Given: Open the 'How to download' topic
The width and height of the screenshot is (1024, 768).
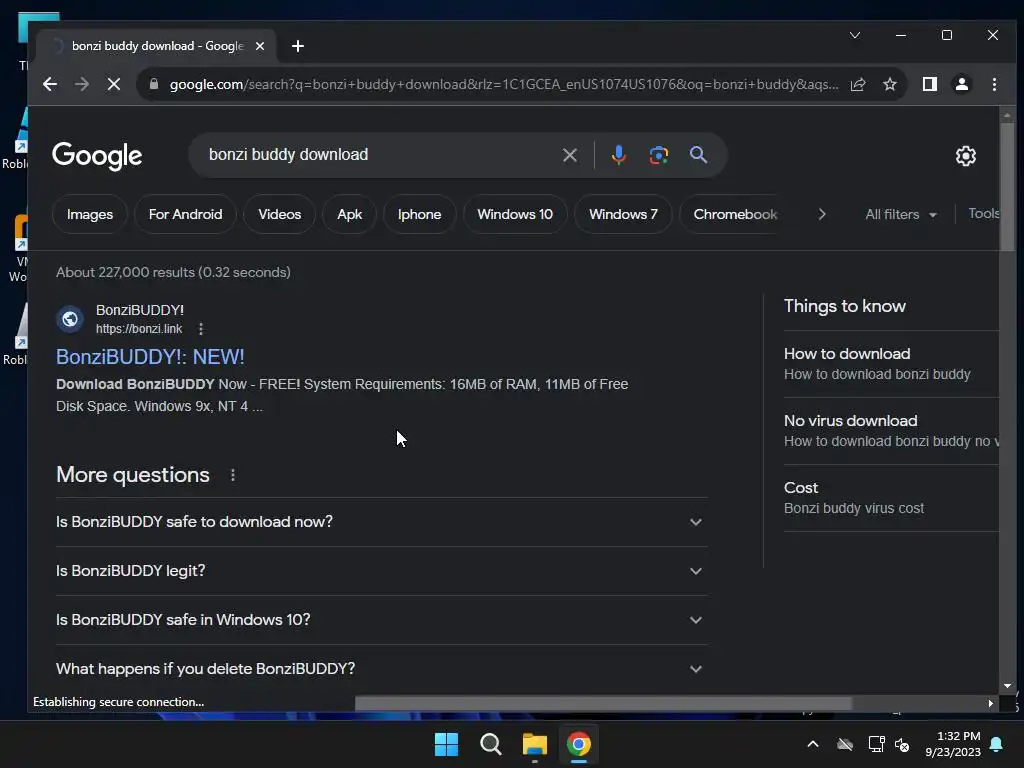Looking at the screenshot, I should (891, 364).
